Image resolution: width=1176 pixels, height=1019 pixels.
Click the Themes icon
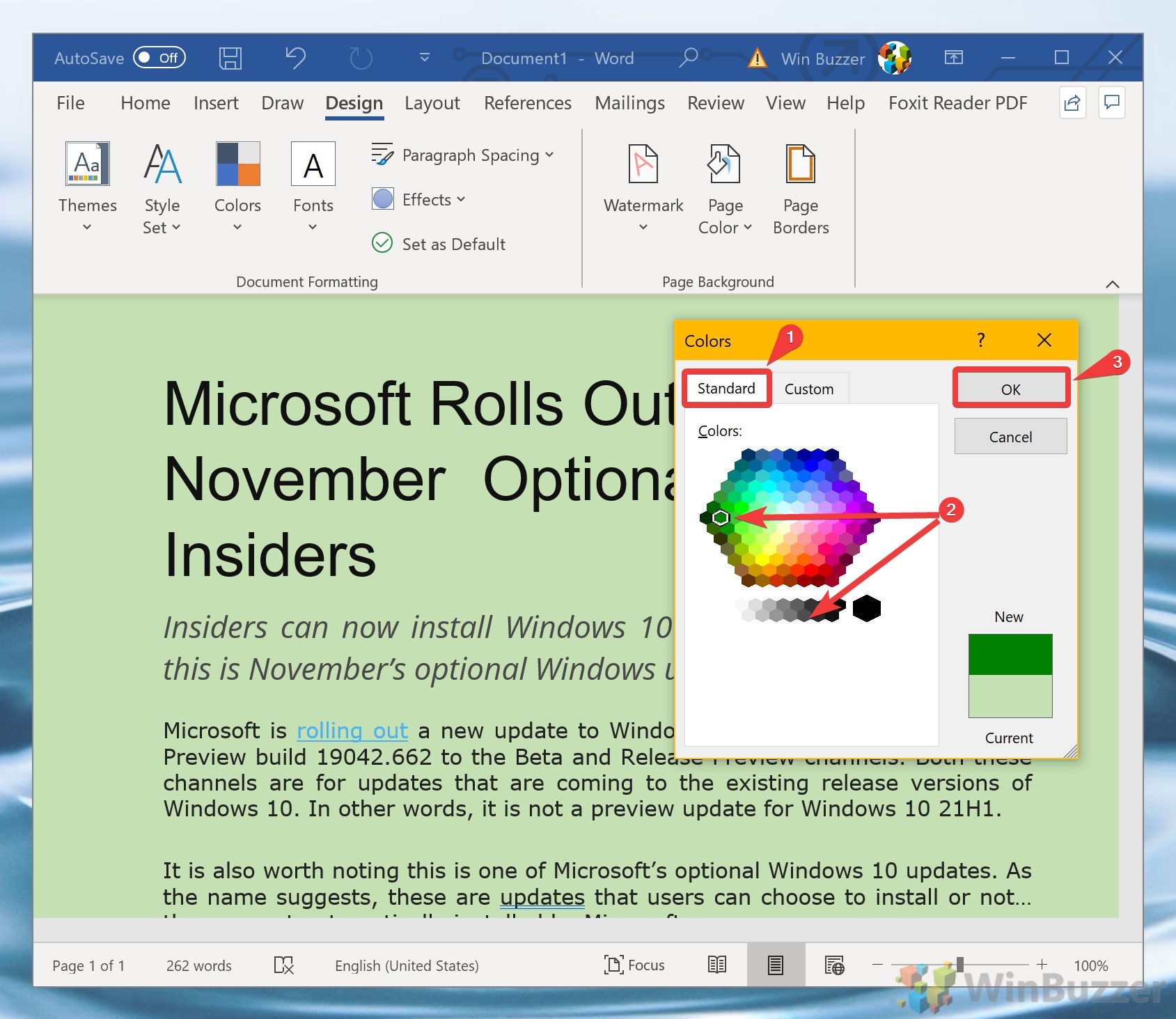88,164
